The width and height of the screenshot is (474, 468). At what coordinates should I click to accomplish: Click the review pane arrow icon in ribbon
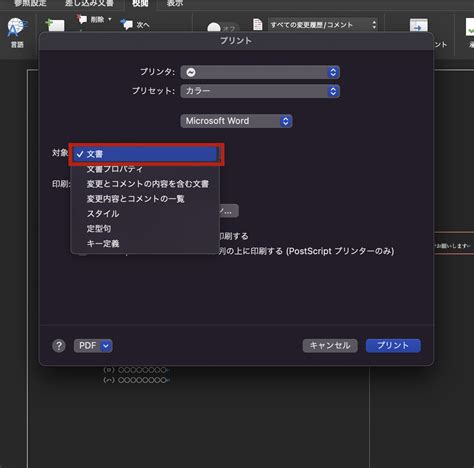(x=418, y=25)
